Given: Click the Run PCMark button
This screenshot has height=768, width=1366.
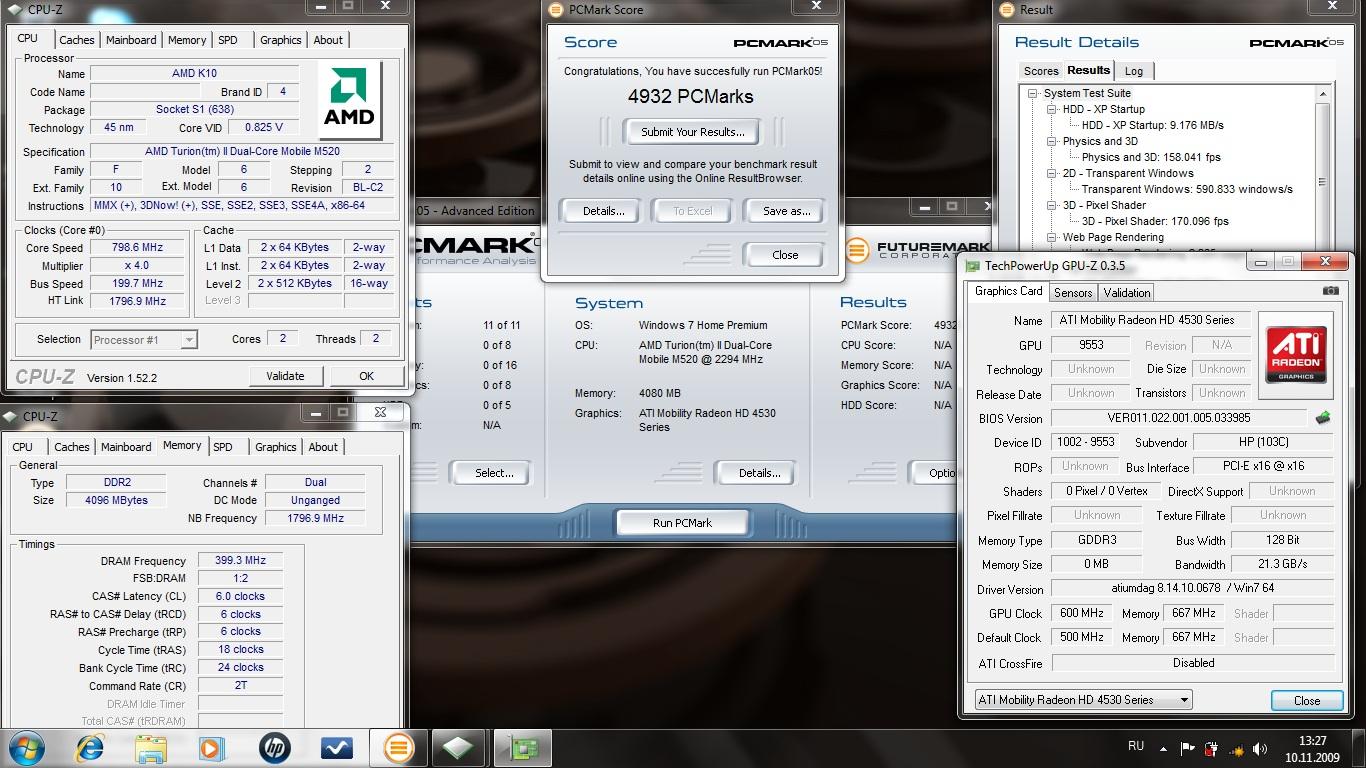Looking at the screenshot, I should 682,523.
